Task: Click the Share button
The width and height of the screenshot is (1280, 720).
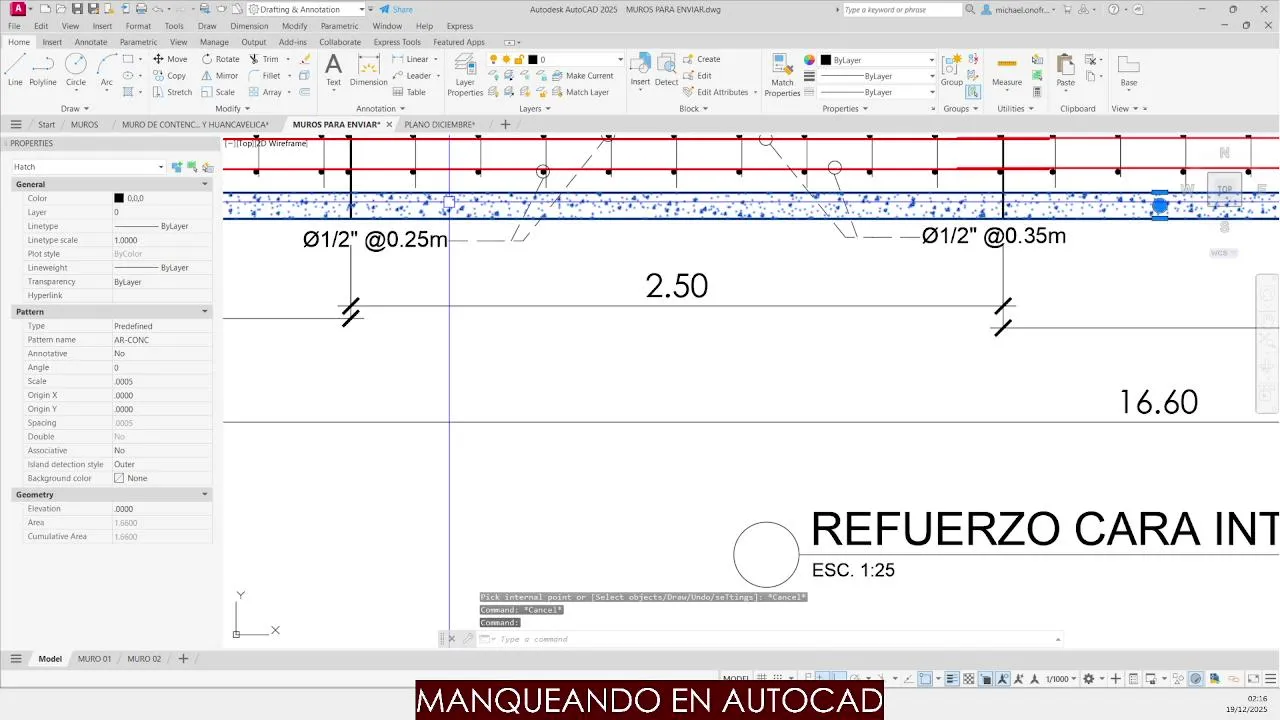Action: tap(396, 9)
